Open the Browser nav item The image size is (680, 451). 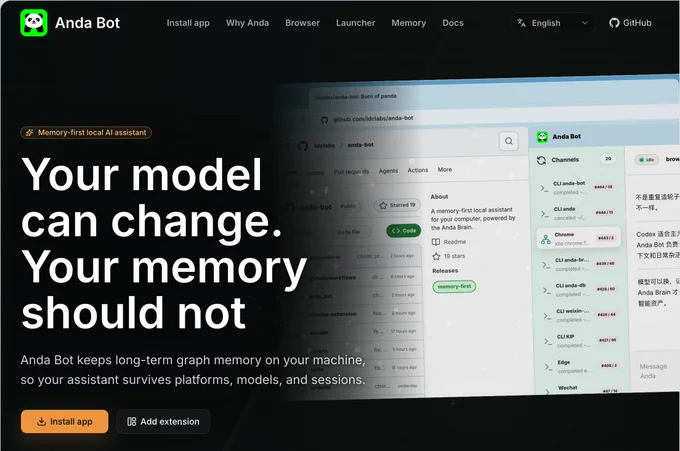pyautogui.click(x=302, y=23)
